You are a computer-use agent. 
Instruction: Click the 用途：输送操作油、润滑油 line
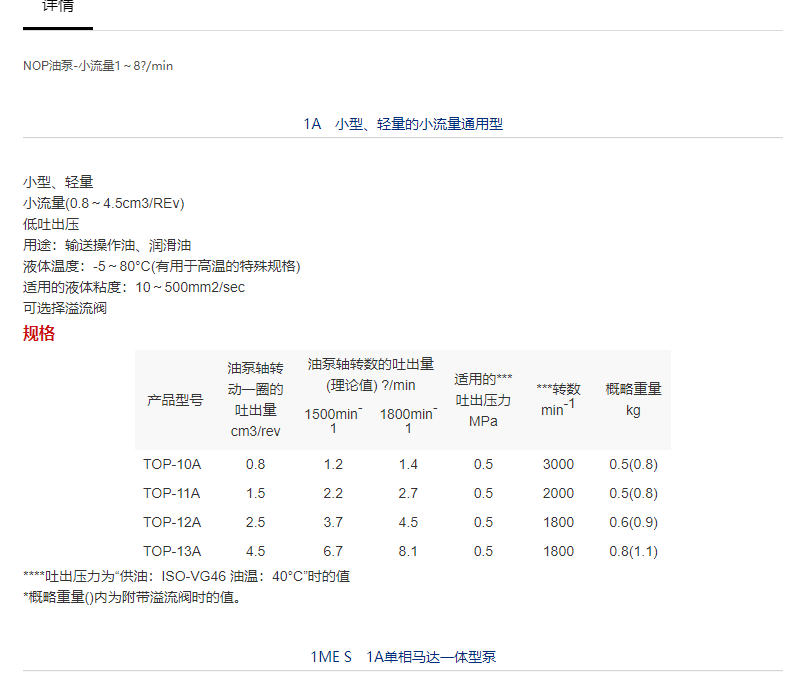pyautogui.click(x=107, y=245)
